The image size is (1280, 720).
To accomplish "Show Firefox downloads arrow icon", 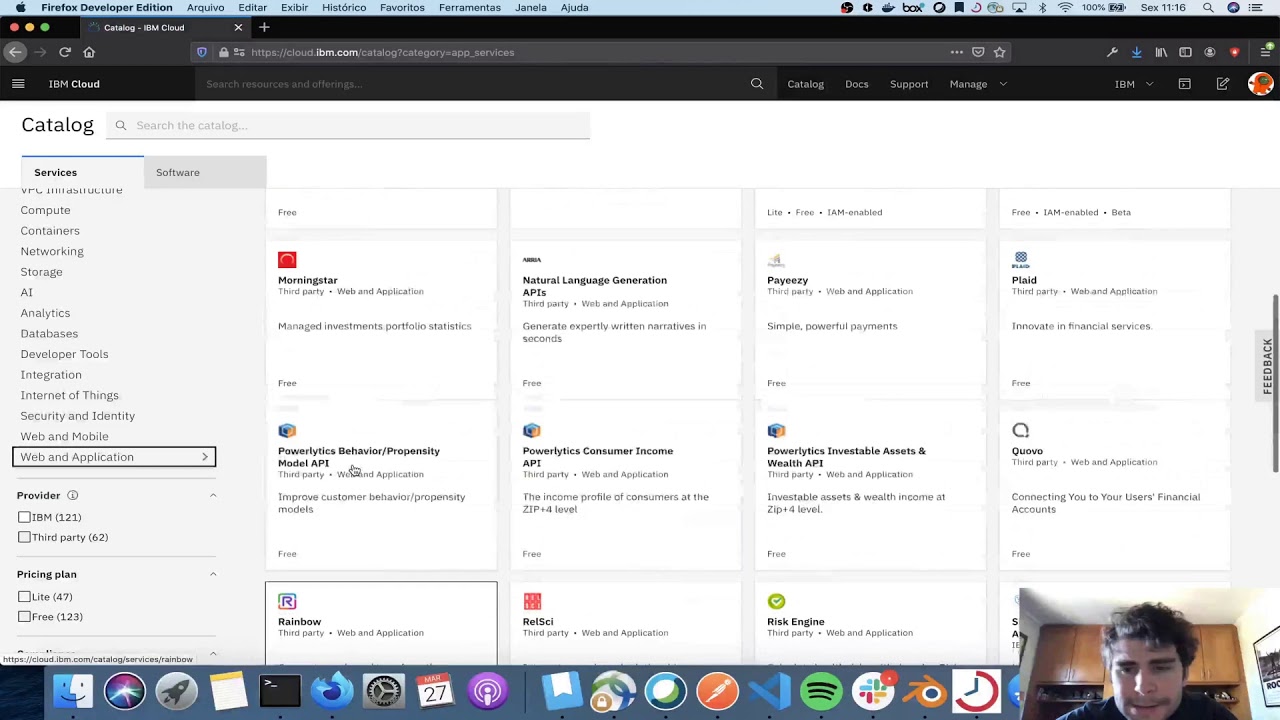I will 1136,52.
